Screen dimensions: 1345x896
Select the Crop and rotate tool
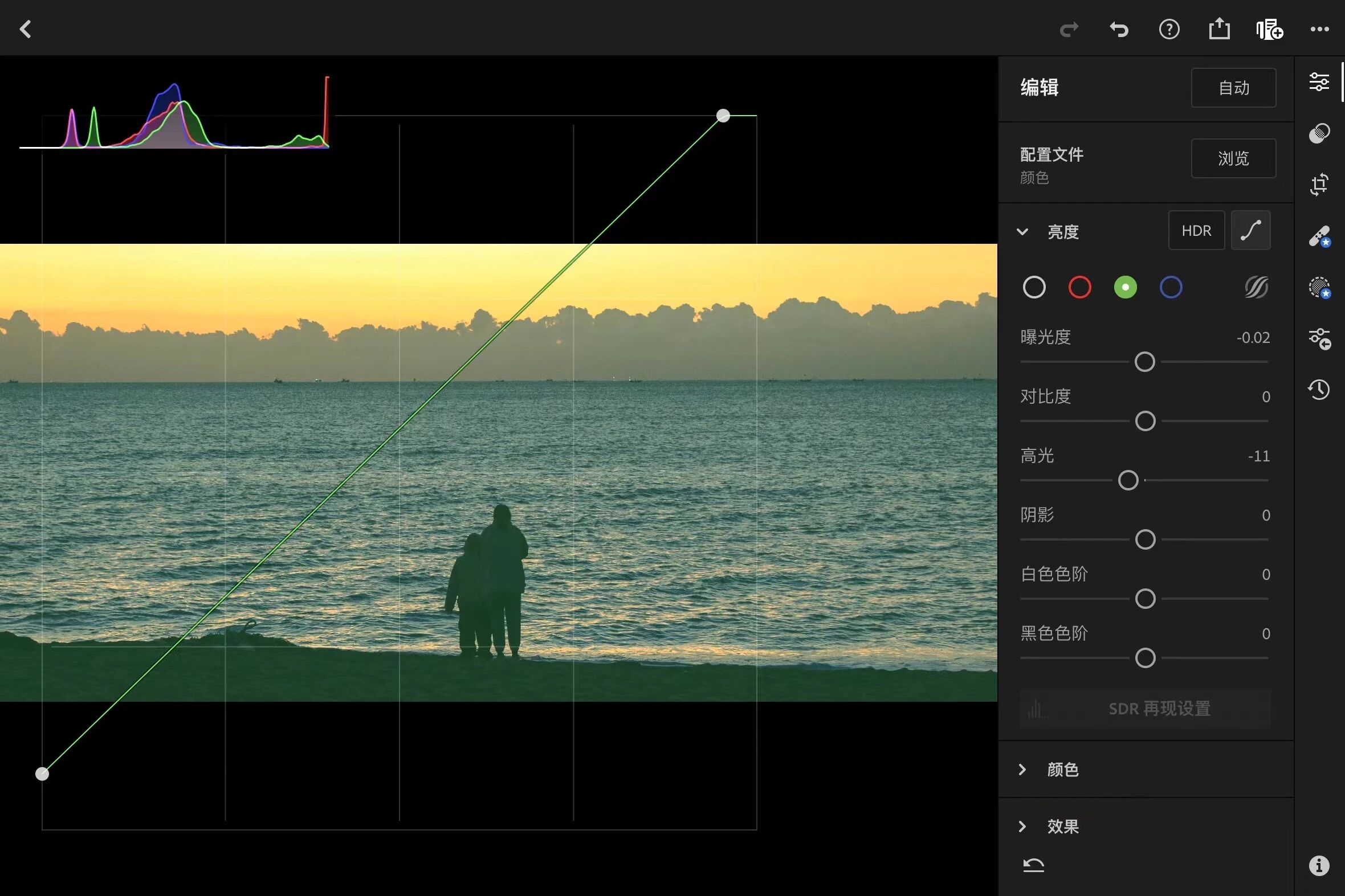(x=1319, y=185)
